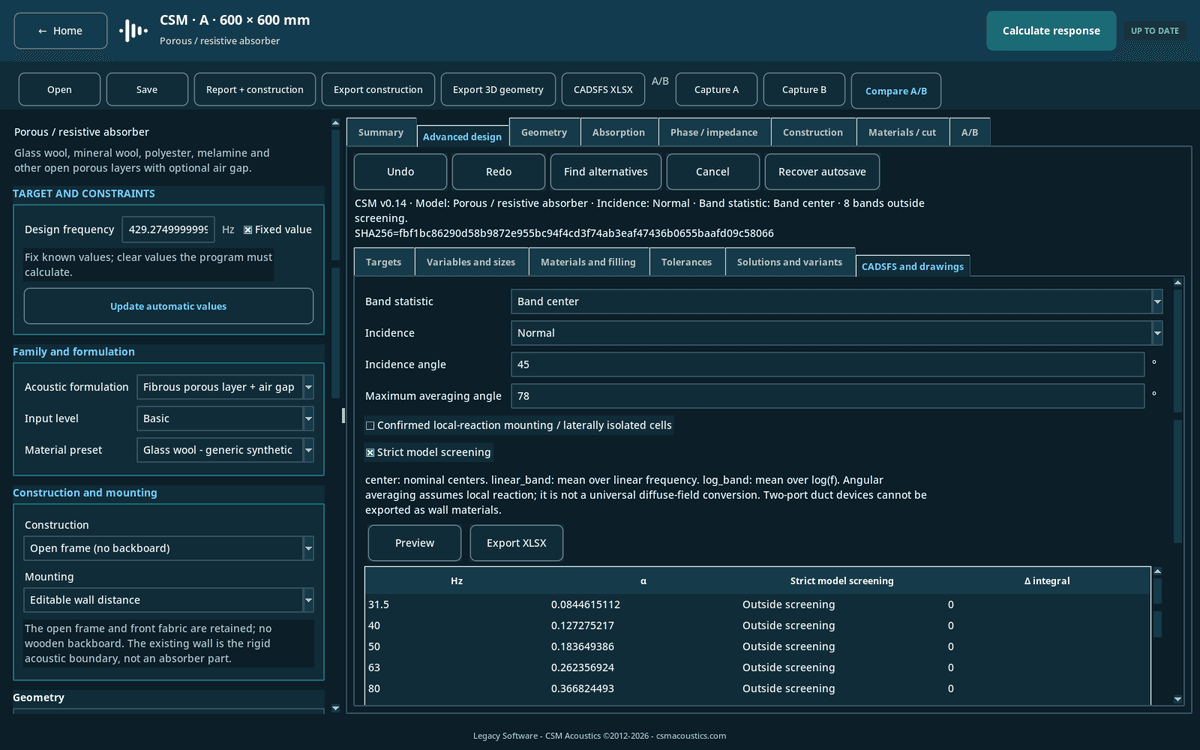Screen dimensions: 1200x750
Task: Click the Maximum averaging angle field
Action: [x=827, y=396]
